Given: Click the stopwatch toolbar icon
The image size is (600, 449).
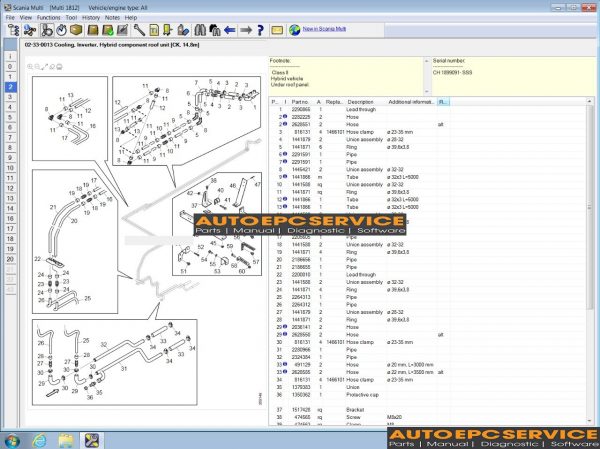Looking at the screenshot, I should 61,30.
